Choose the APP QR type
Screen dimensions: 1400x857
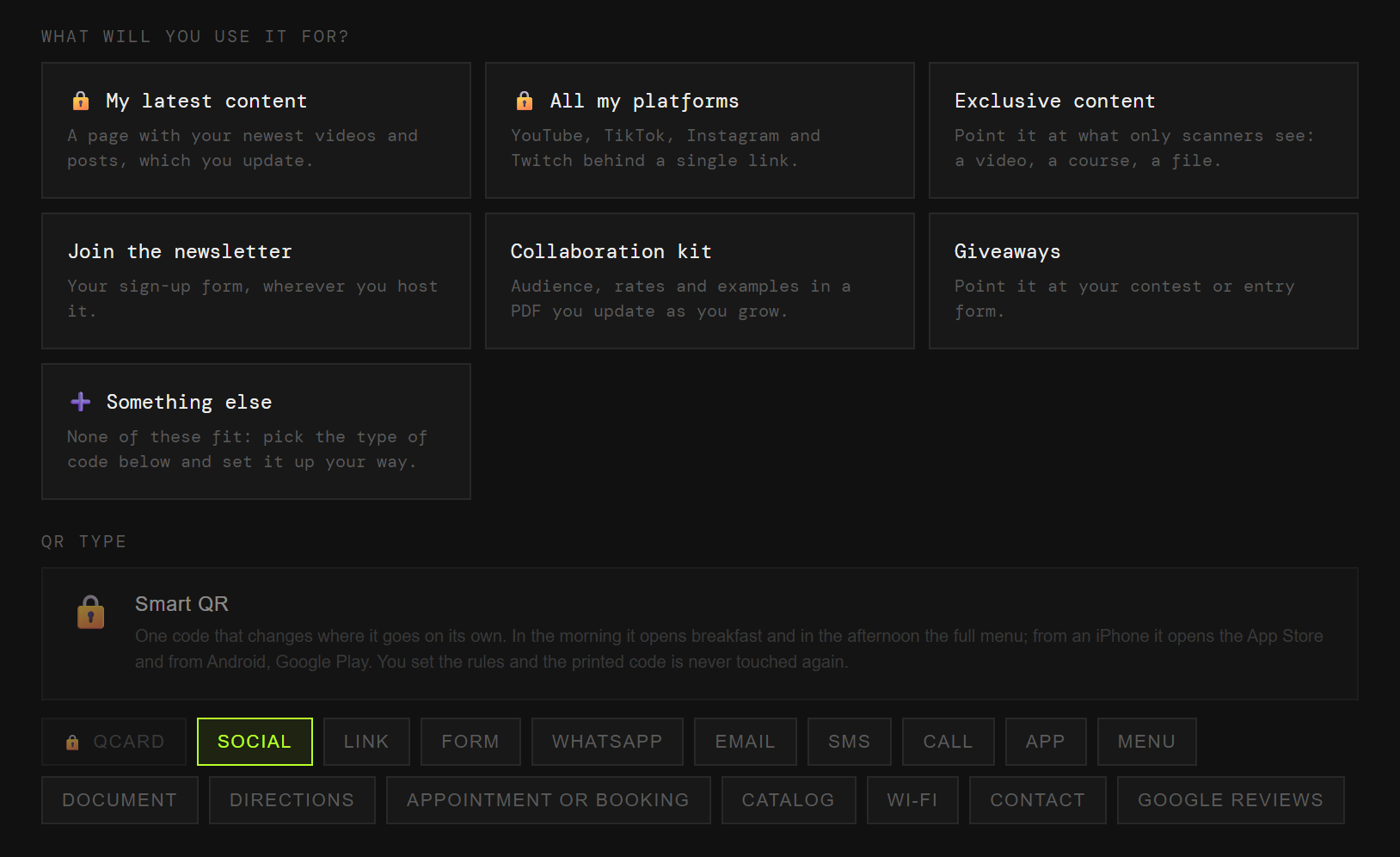tap(1046, 742)
